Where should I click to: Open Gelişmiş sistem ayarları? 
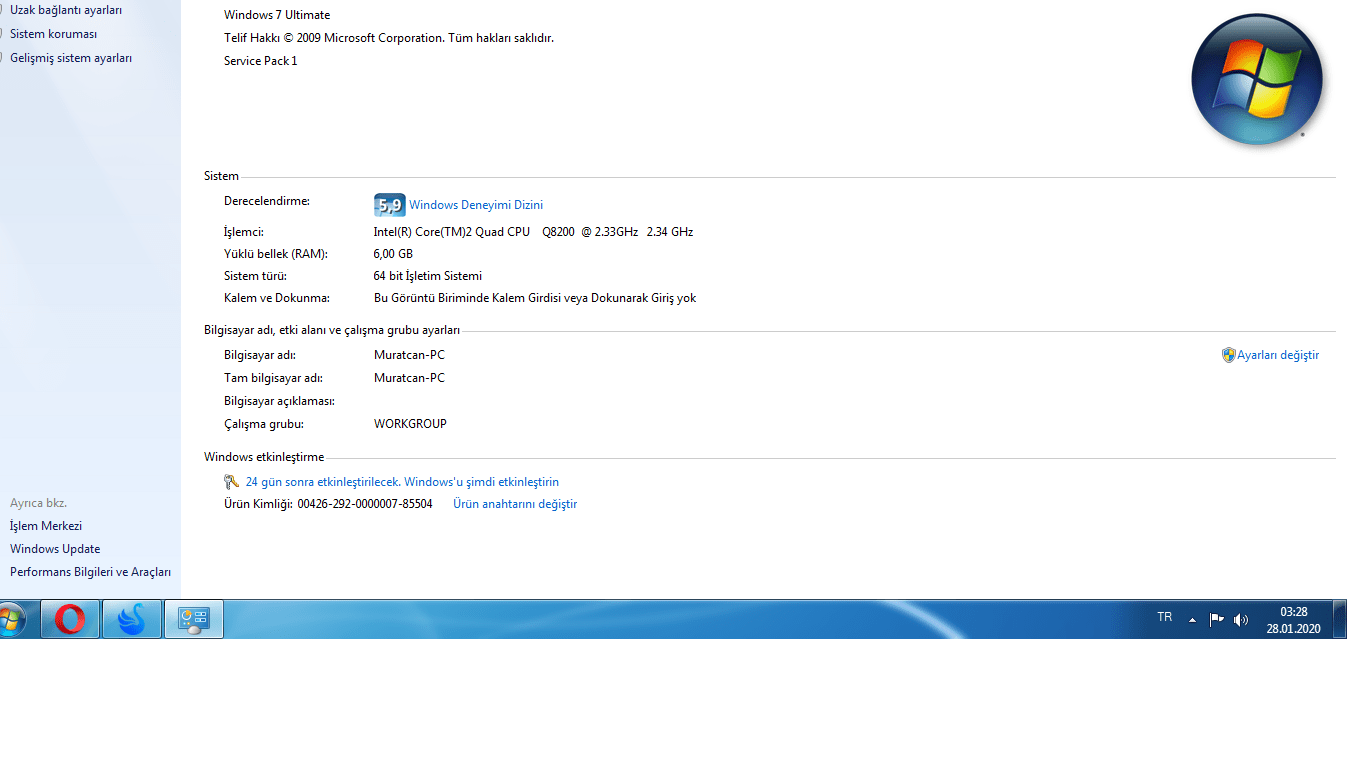coord(71,58)
